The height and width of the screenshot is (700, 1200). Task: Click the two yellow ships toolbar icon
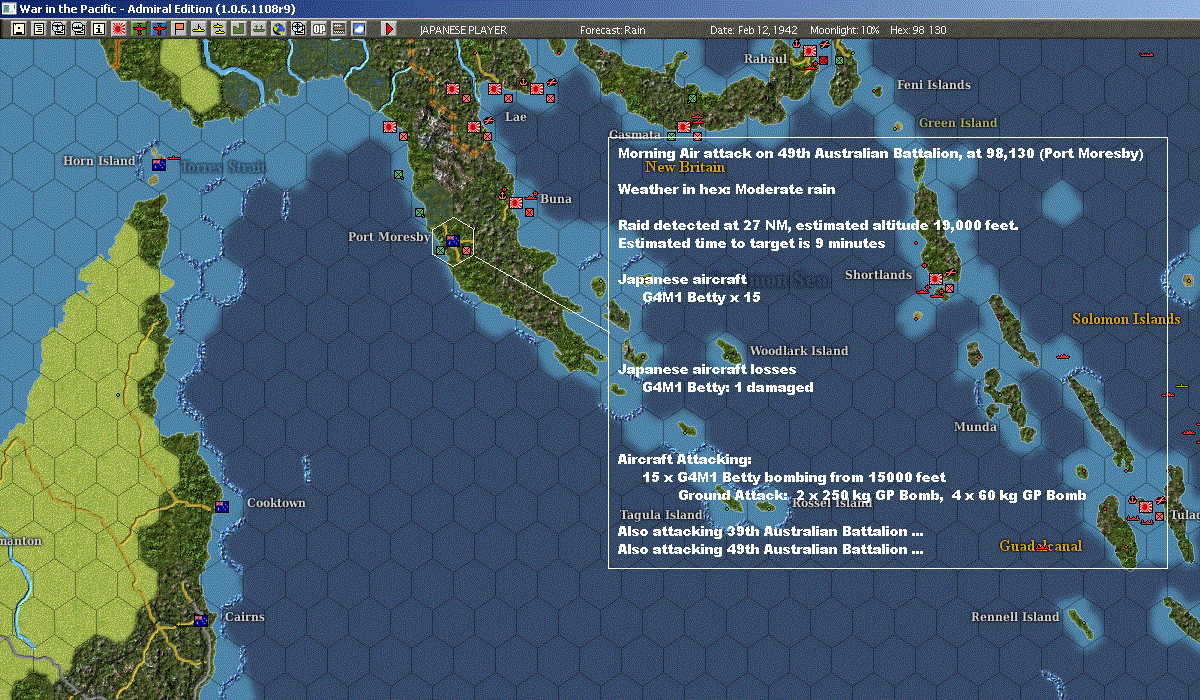219,29
